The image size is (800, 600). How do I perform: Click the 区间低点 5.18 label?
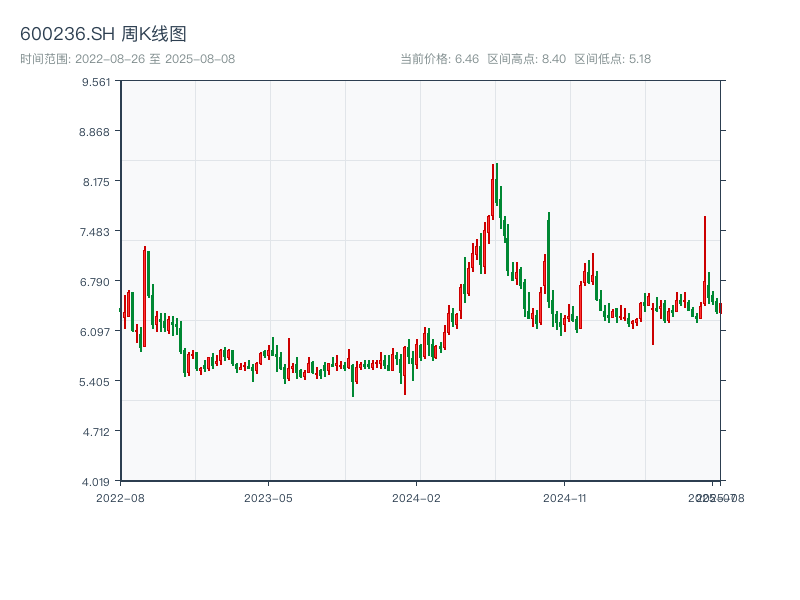click(612, 59)
